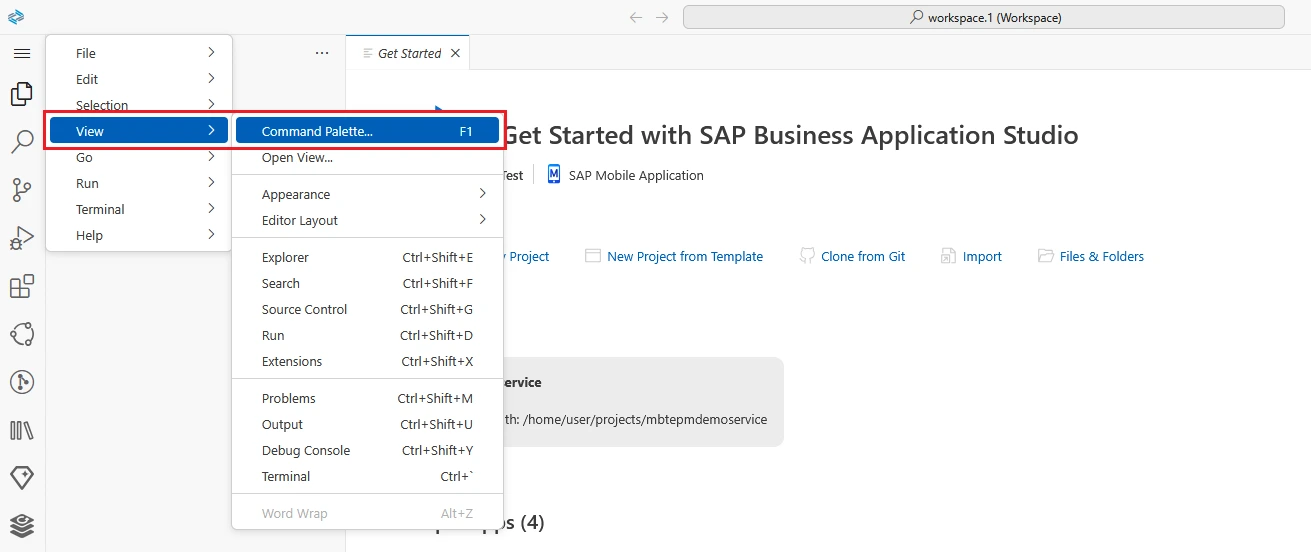1311x552 pixels.
Task: Click the SAP Mobile Application label
Action: (636, 175)
